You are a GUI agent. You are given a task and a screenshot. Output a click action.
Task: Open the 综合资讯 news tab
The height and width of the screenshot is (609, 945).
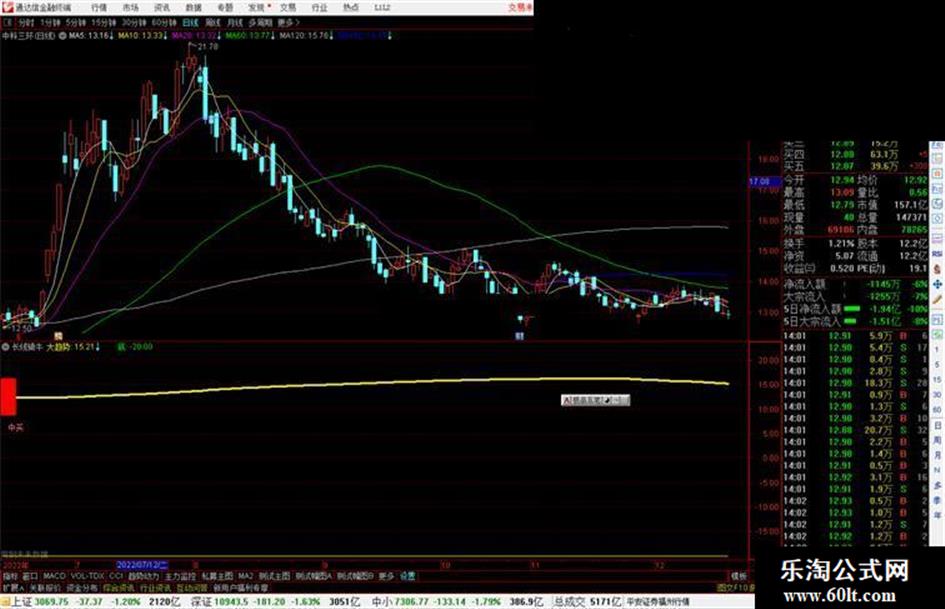click(119, 587)
